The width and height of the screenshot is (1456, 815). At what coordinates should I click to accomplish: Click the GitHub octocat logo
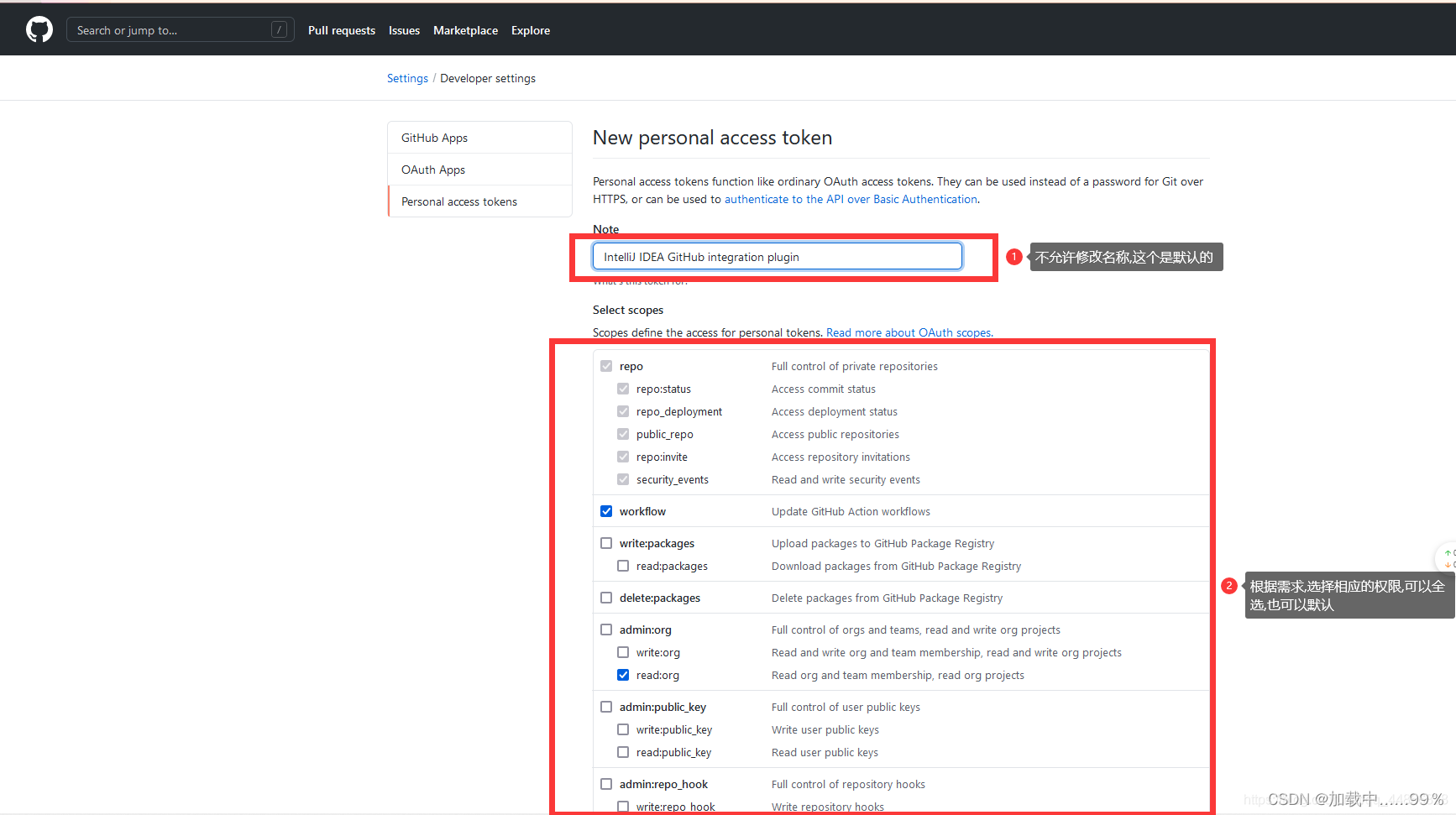(39, 29)
